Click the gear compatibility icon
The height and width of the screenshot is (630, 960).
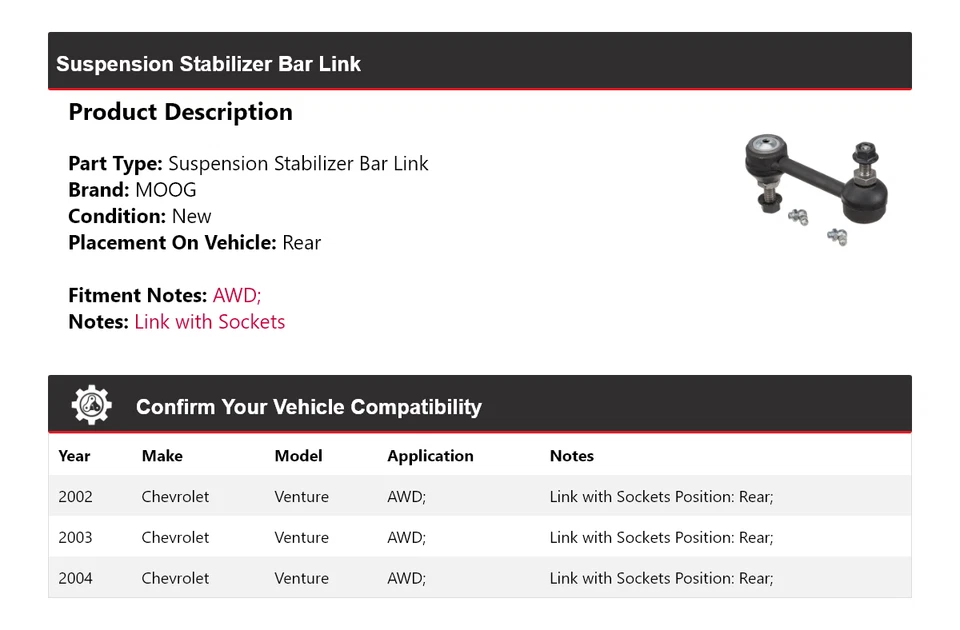tap(92, 405)
